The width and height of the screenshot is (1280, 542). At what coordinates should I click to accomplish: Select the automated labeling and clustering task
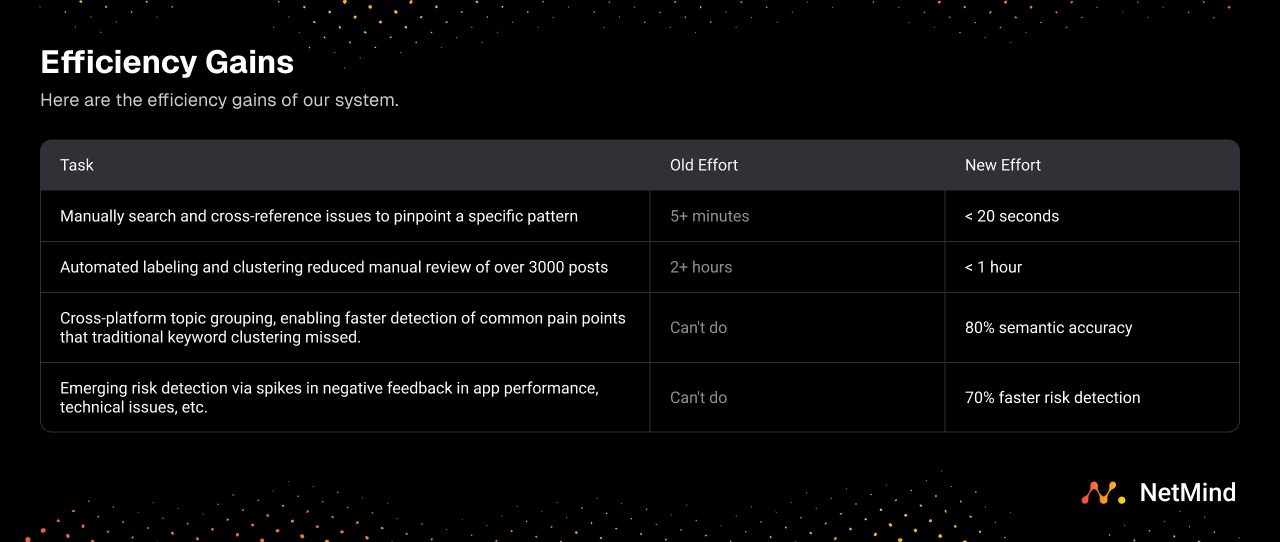(x=334, y=267)
